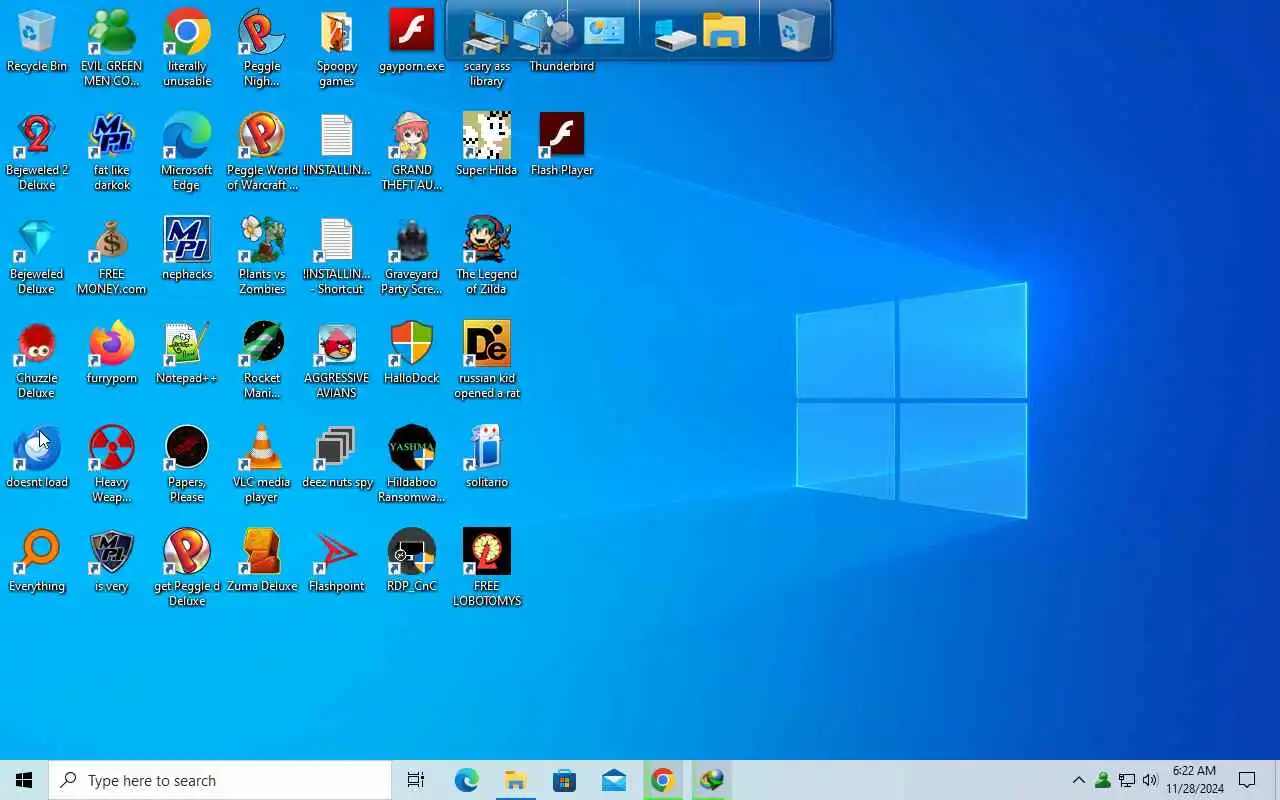The image size is (1280, 800).
Task: Switch to the last running taskbar app
Action: click(x=711, y=781)
